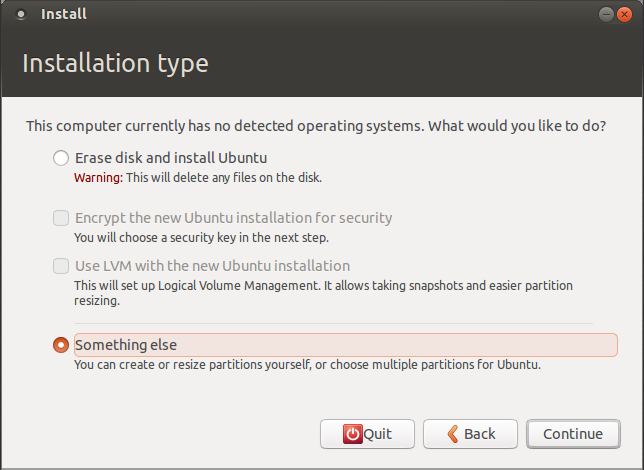Image resolution: width=644 pixels, height=470 pixels.
Task: Click the 'Installation type' heading
Action: click(115, 63)
